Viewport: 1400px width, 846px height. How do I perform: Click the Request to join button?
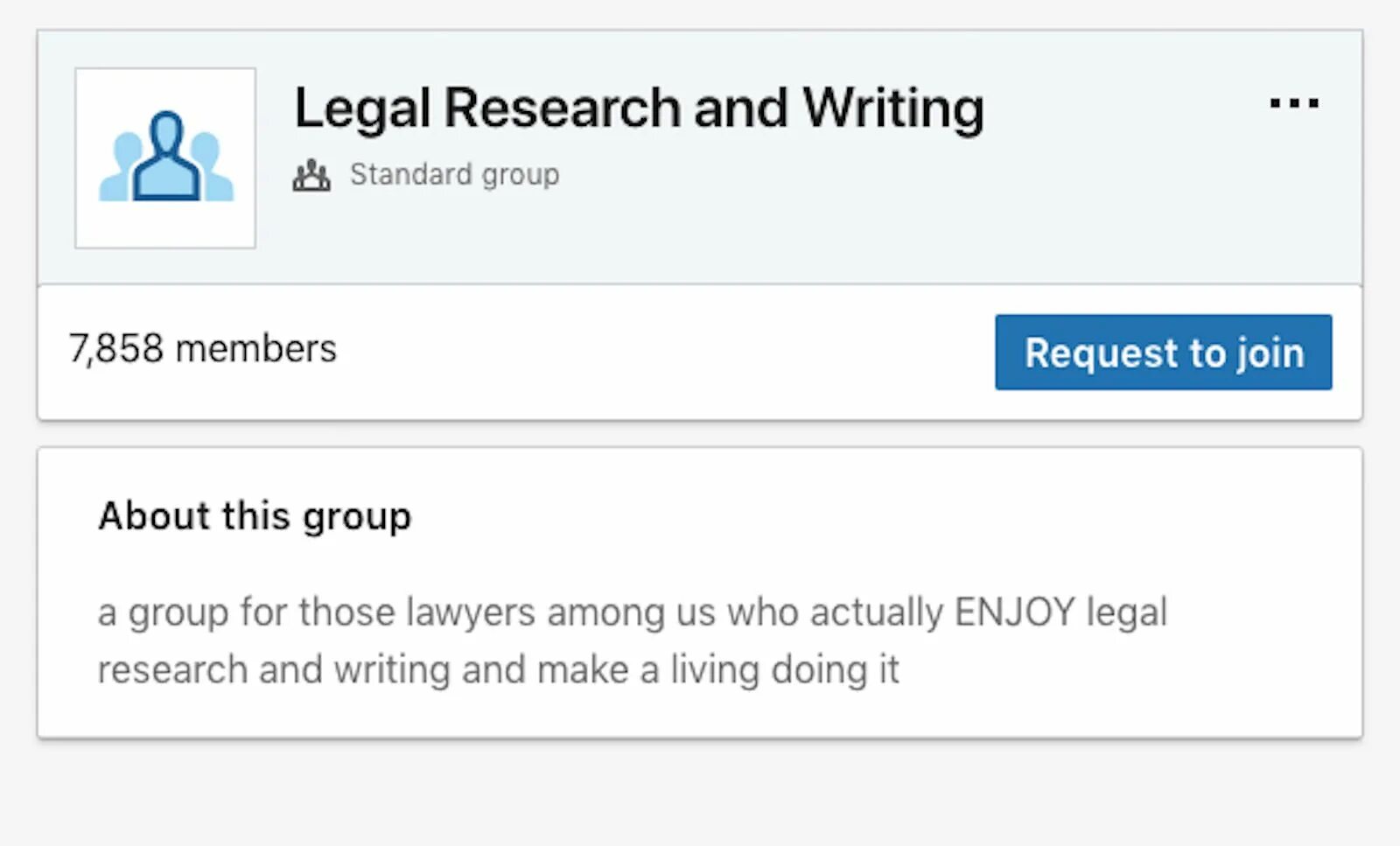1163,353
